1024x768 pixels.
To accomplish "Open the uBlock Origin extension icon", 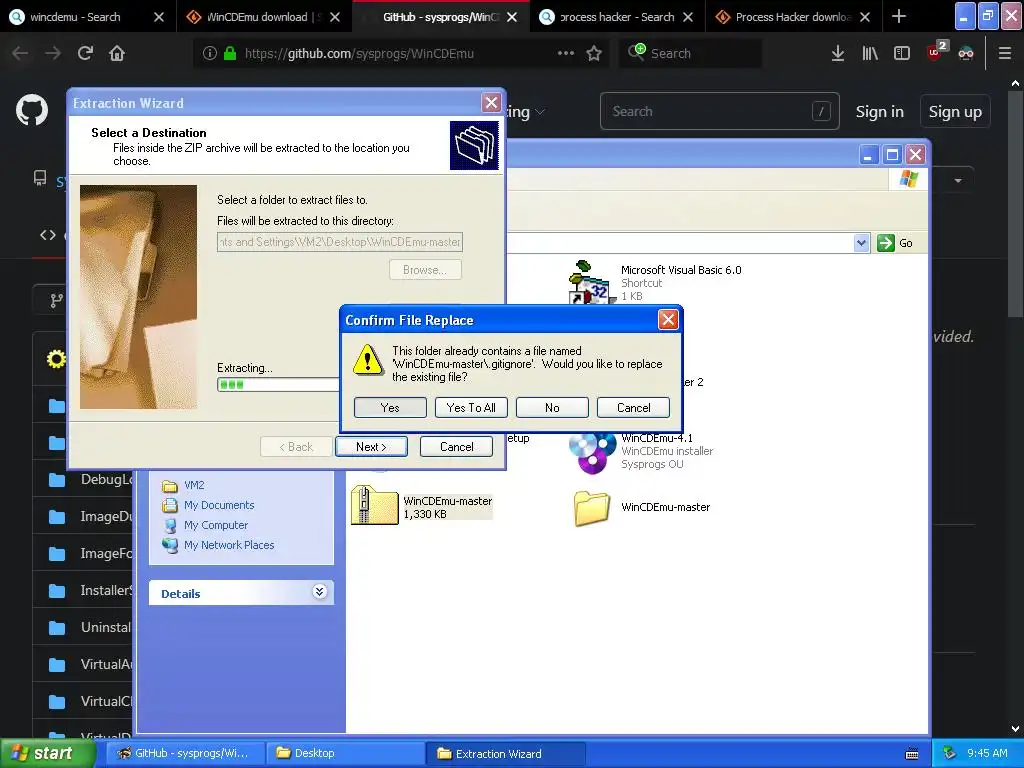I will (936, 52).
